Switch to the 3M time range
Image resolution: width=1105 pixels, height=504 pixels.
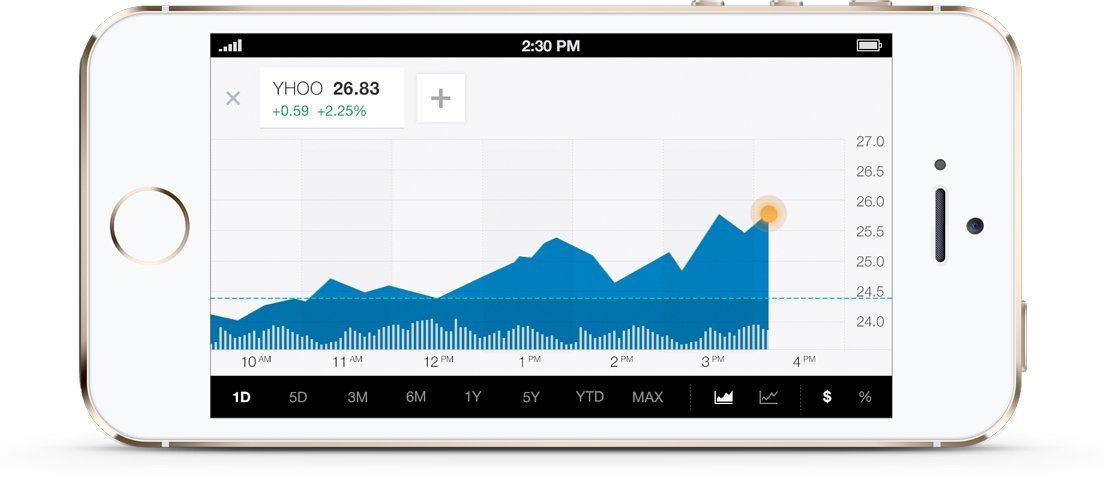click(x=357, y=397)
